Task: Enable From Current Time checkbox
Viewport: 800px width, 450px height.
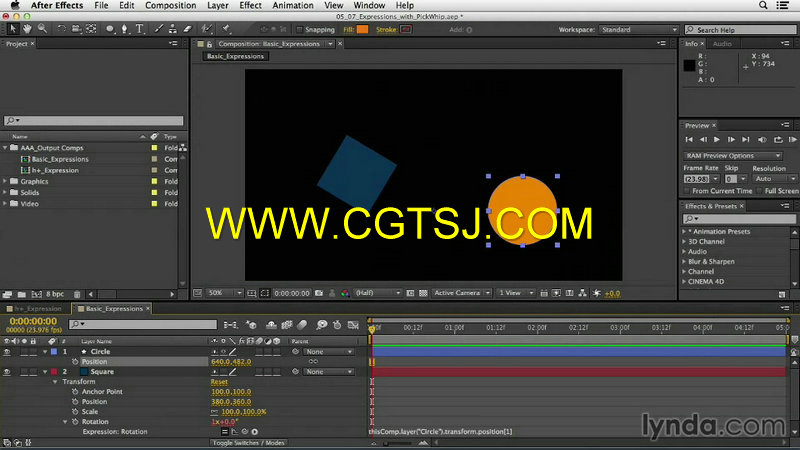Action: coord(687,191)
